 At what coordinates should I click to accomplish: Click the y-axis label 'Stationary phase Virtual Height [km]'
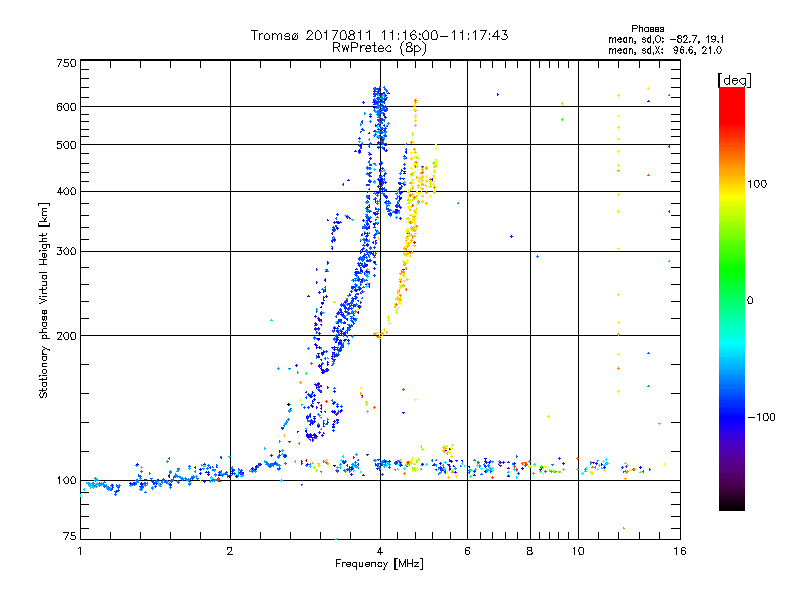point(43,300)
